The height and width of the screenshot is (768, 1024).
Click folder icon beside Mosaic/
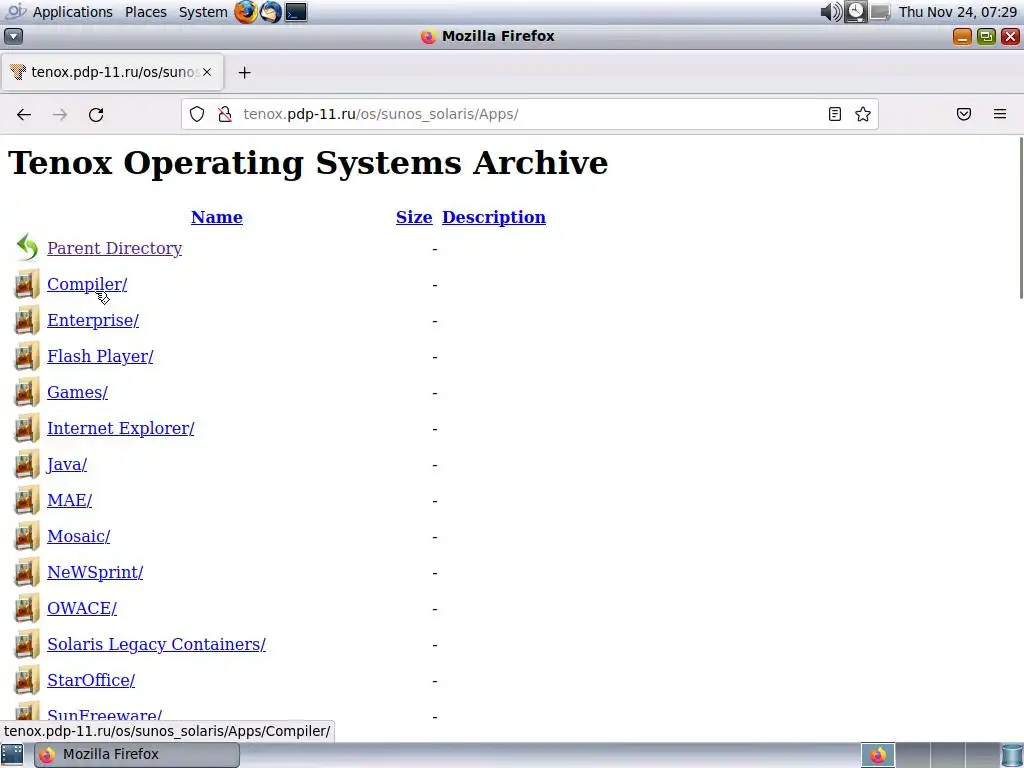point(27,536)
